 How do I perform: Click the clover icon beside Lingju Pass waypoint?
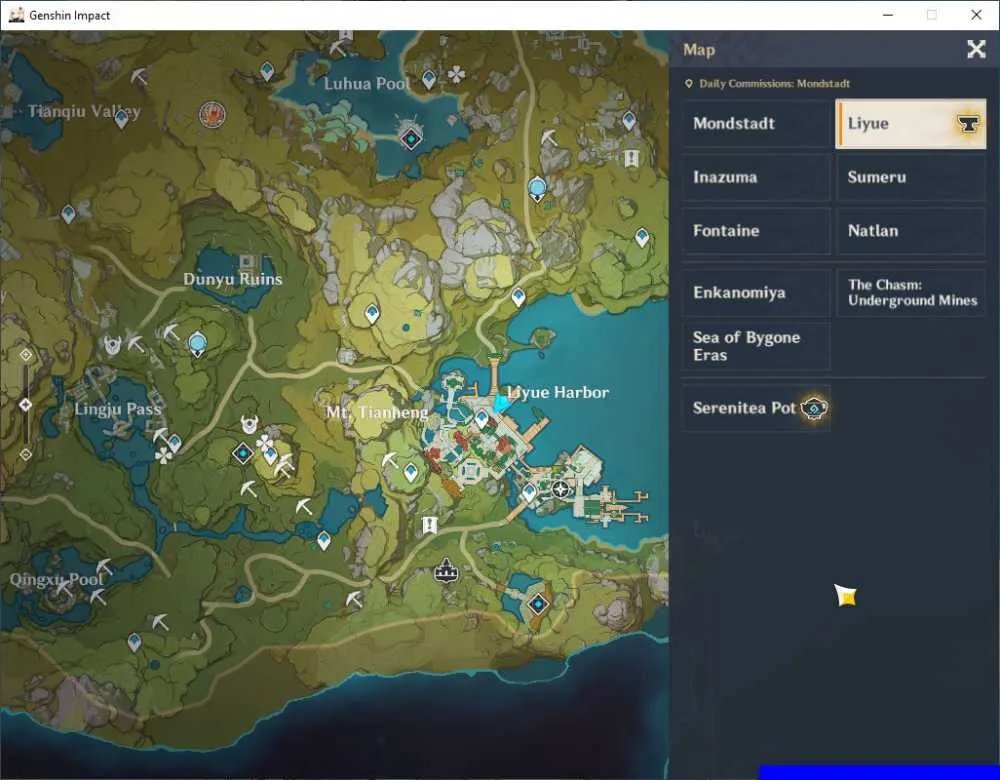tap(164, 455)
